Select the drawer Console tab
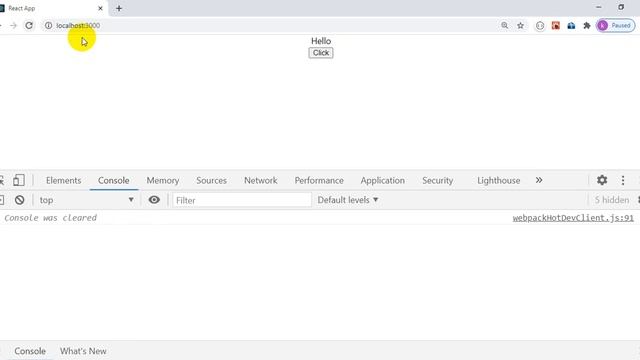 pyautogui.click(x=30, y=351)
